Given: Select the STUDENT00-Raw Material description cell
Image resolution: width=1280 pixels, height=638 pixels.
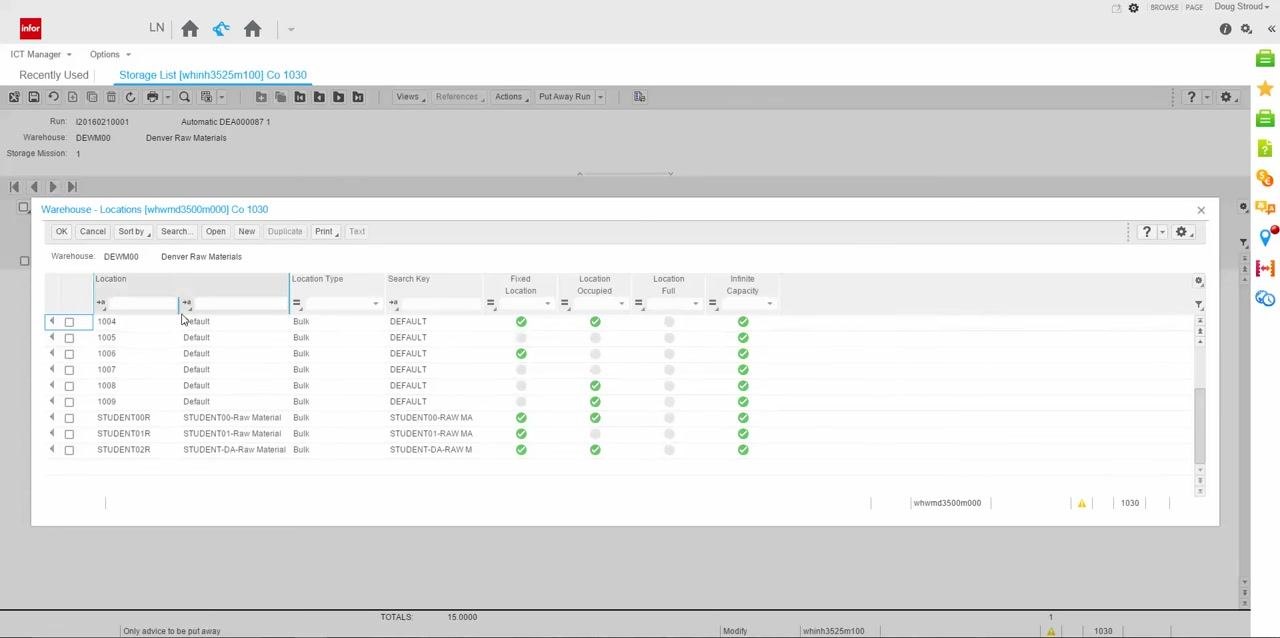Looking at the screenshot, I should tap(232, 418).
